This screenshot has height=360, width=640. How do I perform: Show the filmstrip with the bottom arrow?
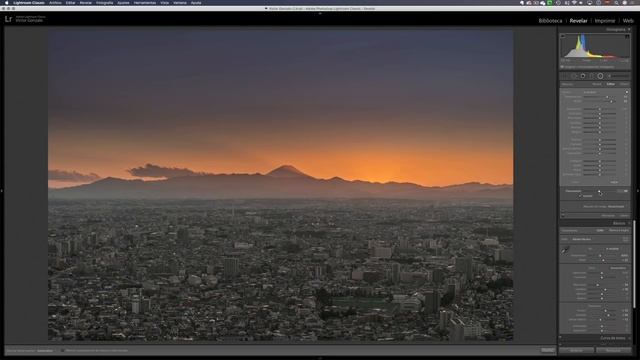click(x=320, y=358)
